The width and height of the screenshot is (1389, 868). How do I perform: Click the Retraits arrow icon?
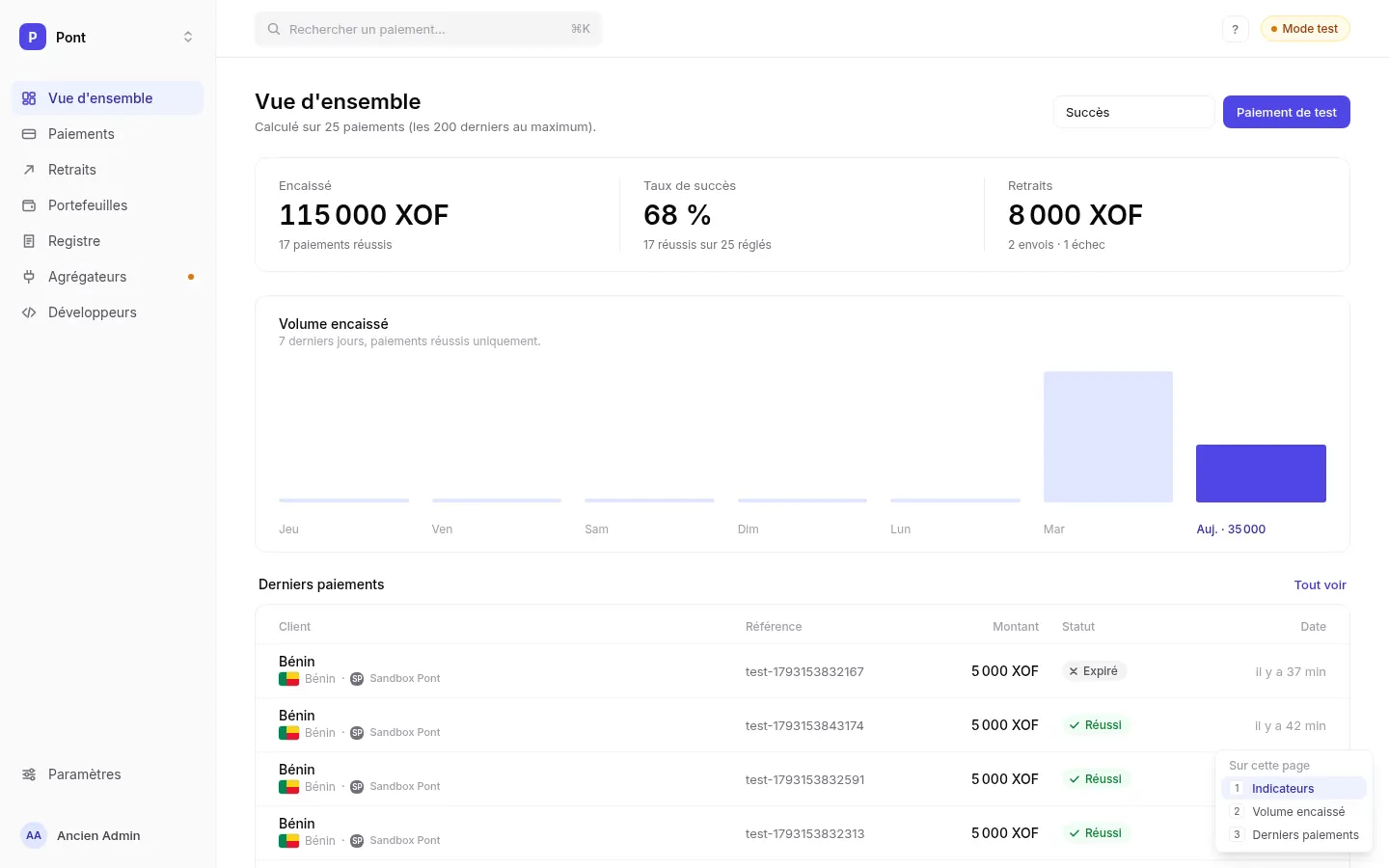29,170
